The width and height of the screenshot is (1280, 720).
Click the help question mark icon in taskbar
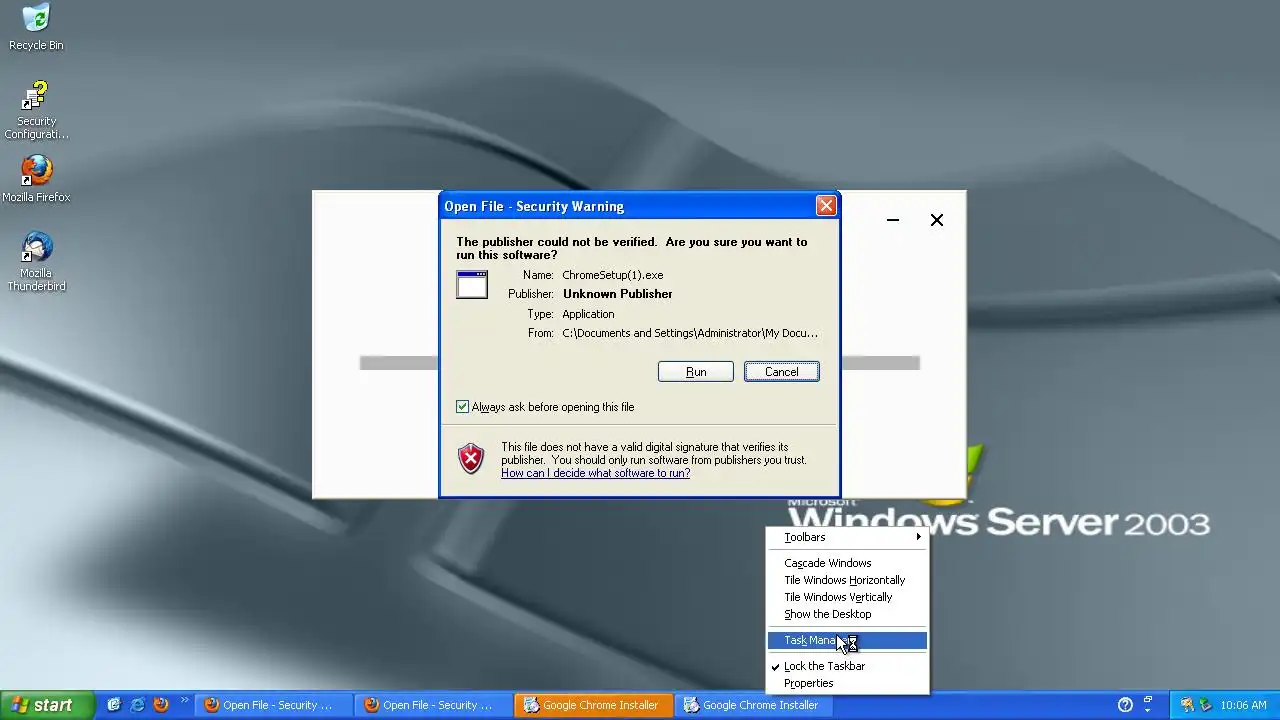[x=1125, y=705]
